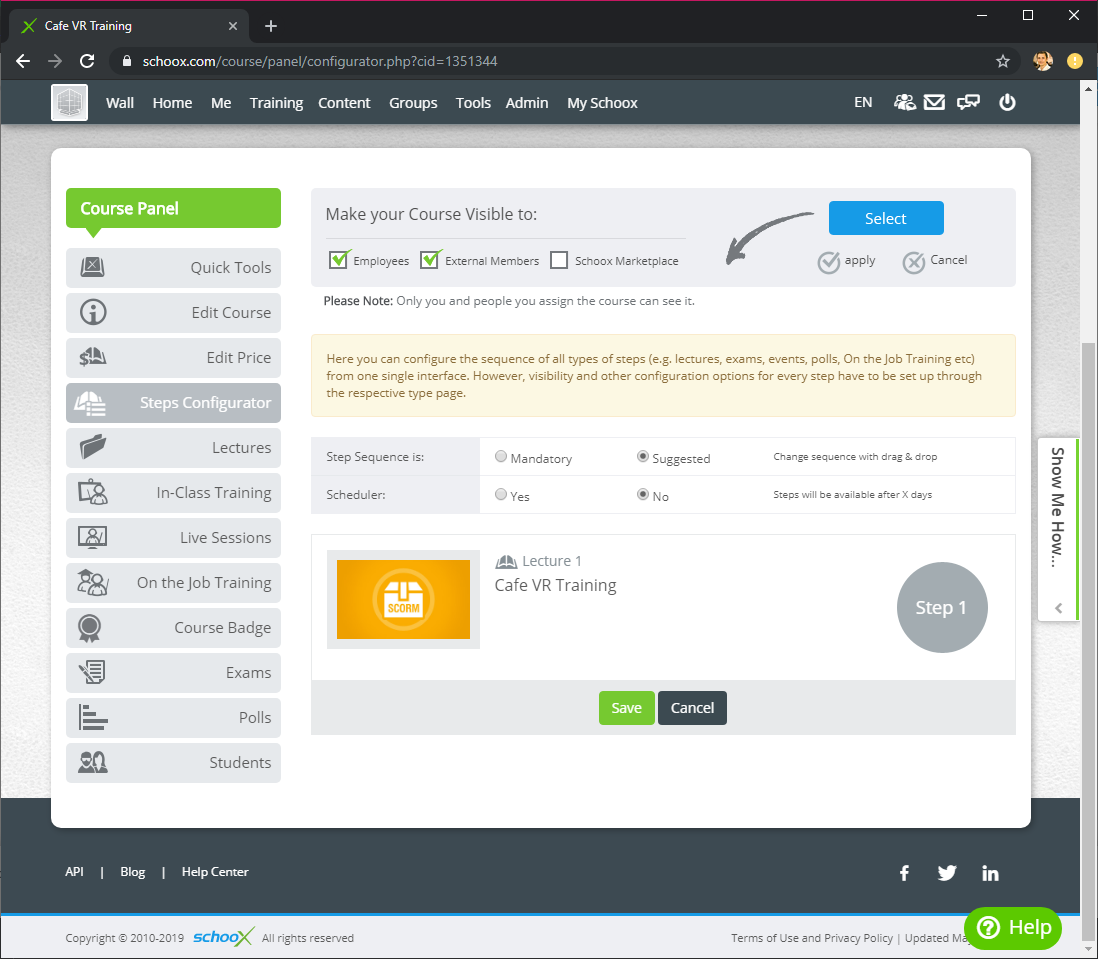
Task: Open the chat bubbles icon in header
Action: 968,103
